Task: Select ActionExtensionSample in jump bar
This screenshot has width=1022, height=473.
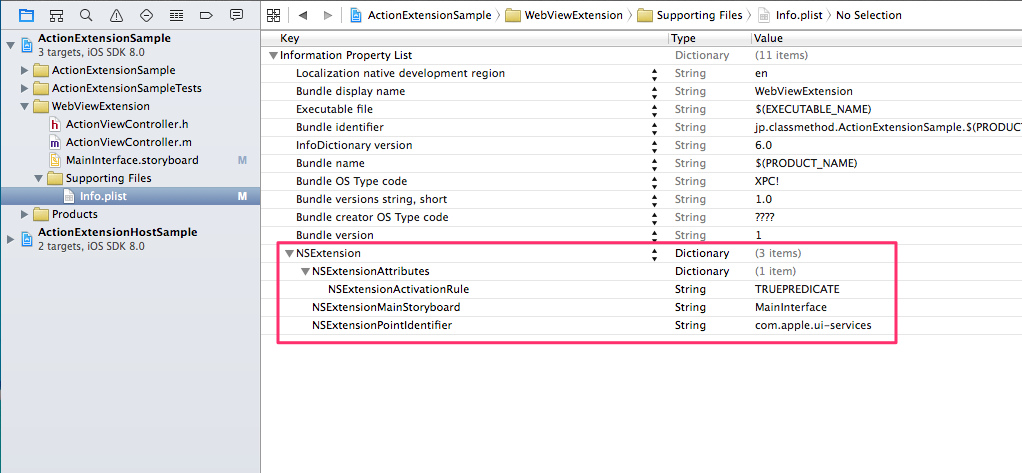Action: 421,15
